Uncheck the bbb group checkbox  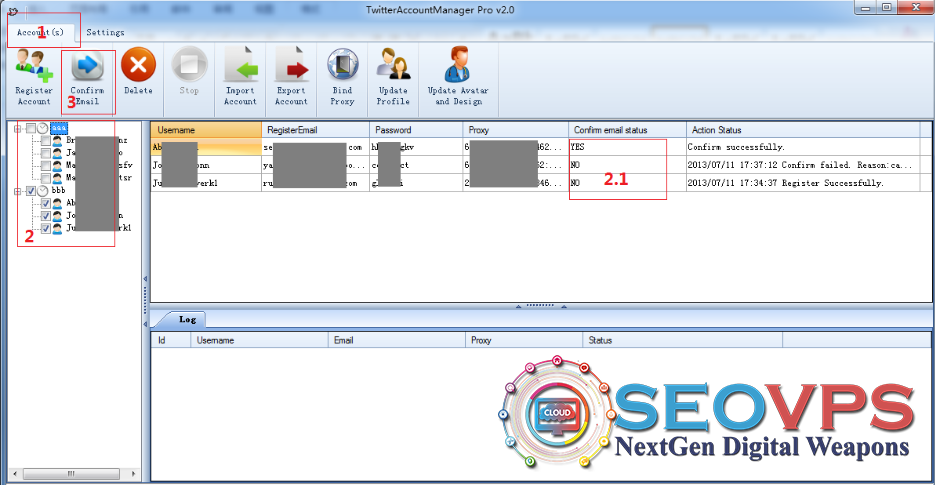pyautogui.click(x=31, y=191)
